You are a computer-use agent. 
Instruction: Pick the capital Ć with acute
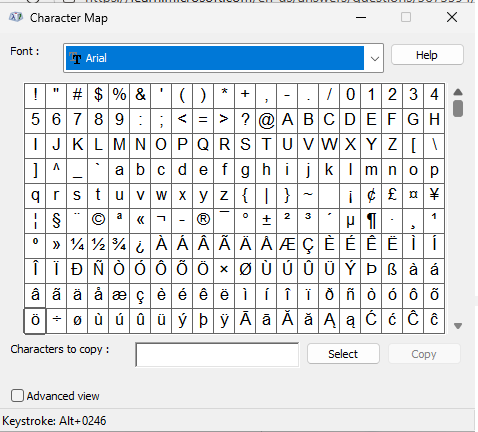pos(371,320)
